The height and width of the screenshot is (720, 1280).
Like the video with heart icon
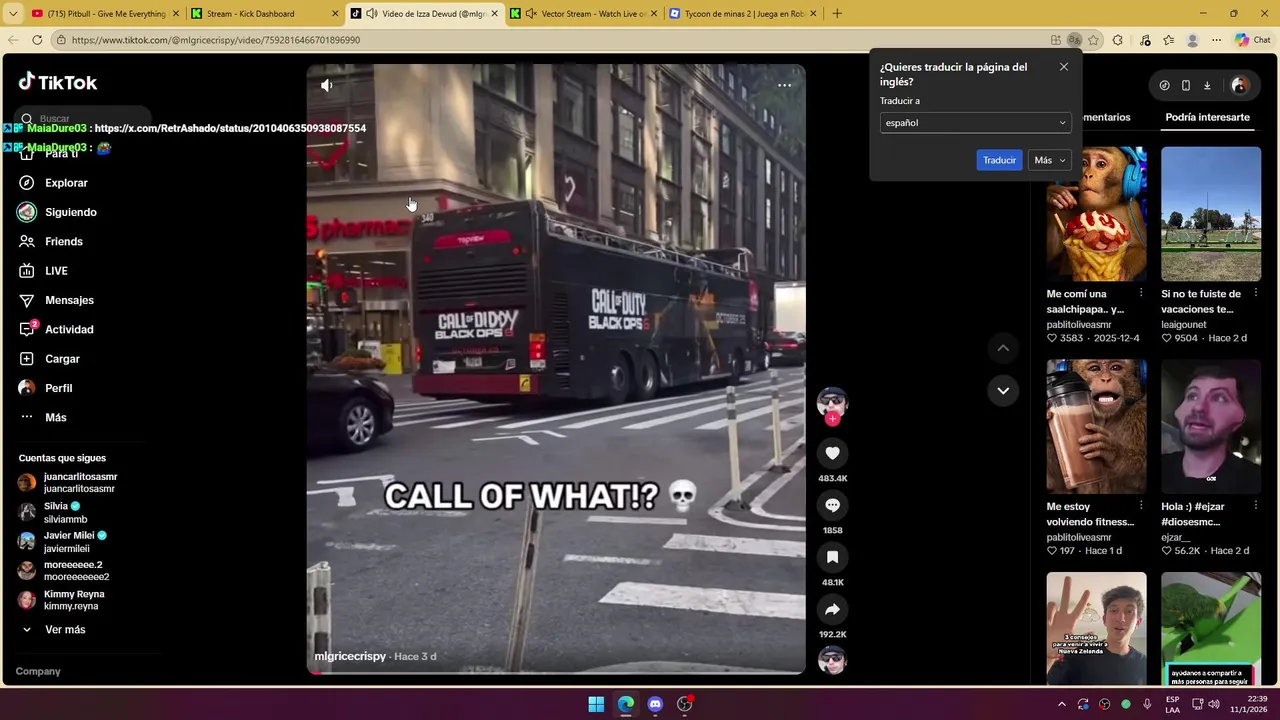(832, 453)
